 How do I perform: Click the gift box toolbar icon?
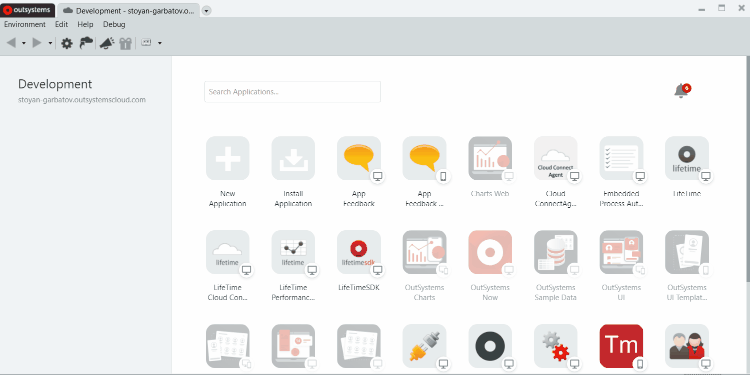[125, 44]
